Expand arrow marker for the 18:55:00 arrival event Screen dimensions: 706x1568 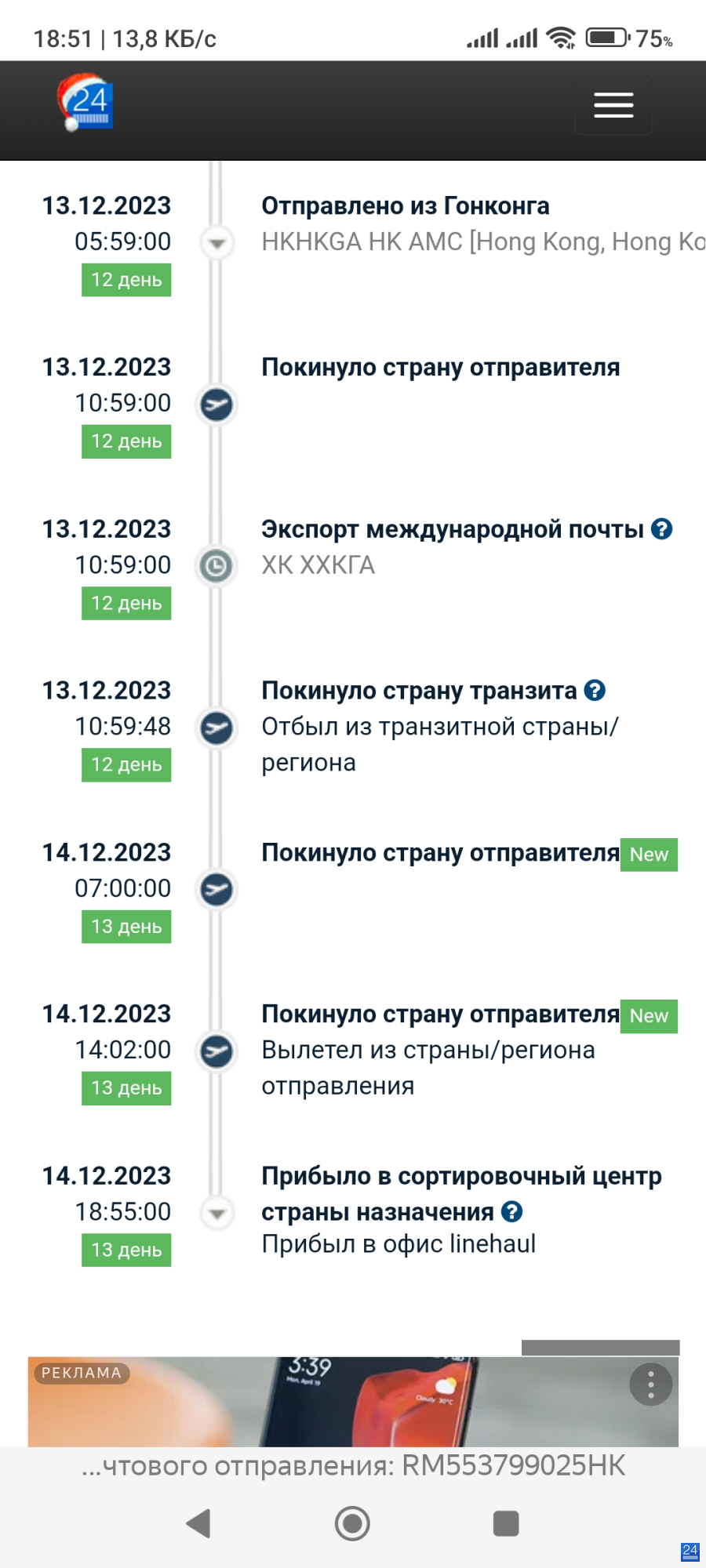(x=217, y=1214)
